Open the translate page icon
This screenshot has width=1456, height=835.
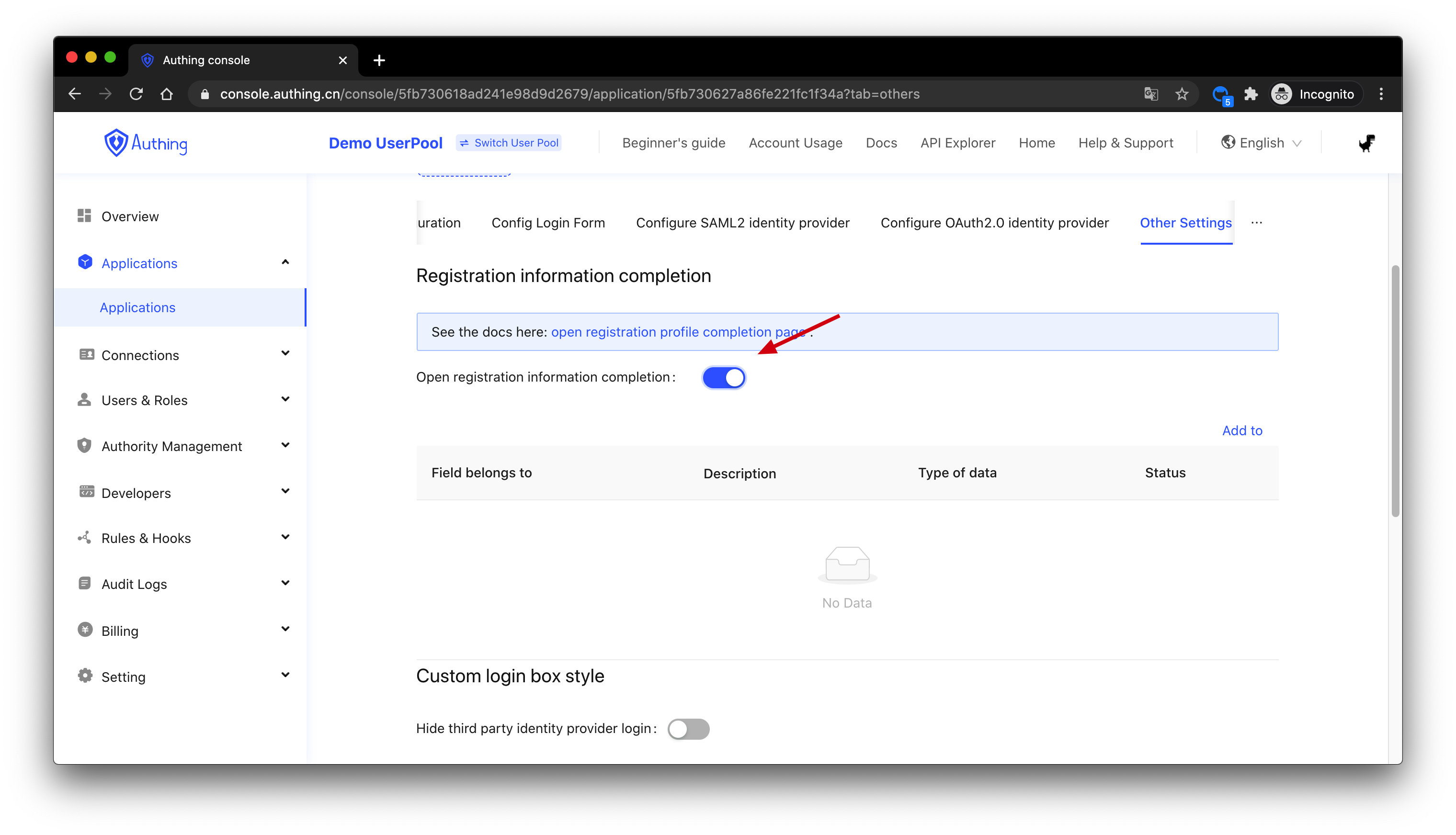coord(1151,94)
